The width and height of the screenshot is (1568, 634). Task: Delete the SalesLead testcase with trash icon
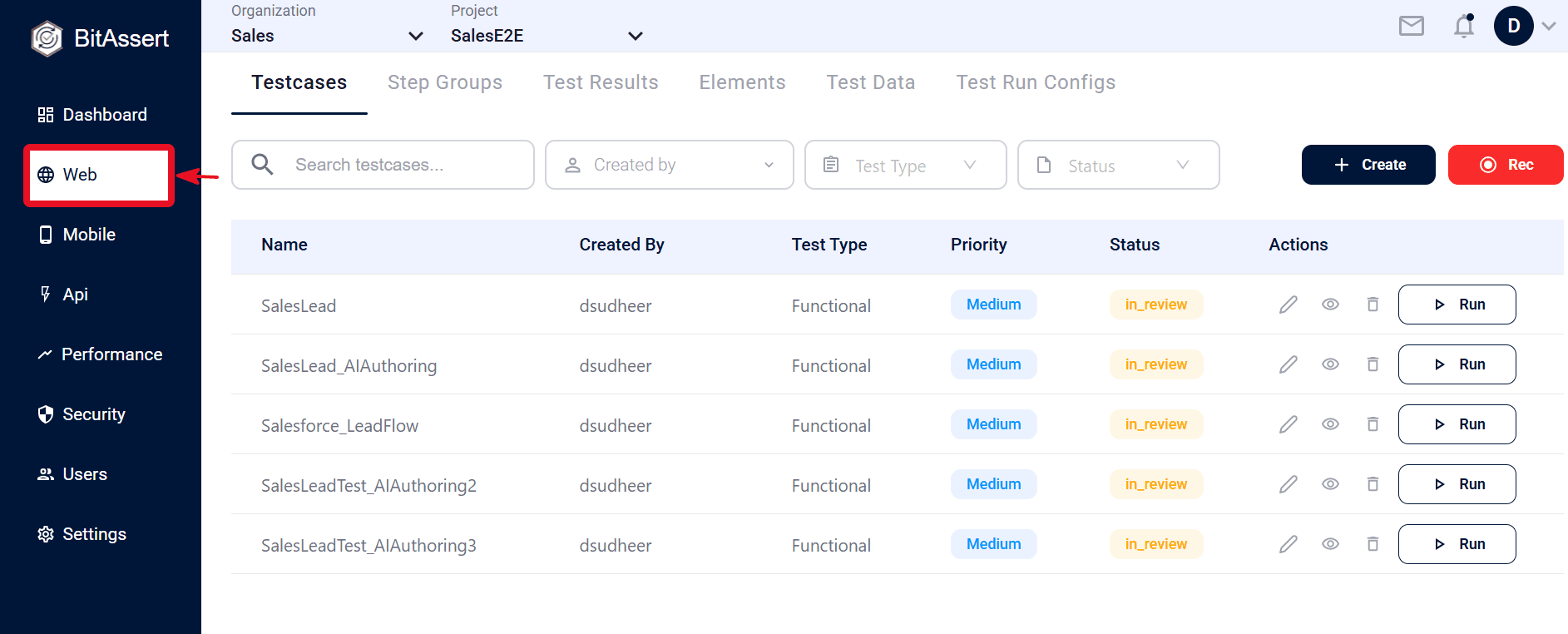pyautogui.click(x=1373, y=305)
